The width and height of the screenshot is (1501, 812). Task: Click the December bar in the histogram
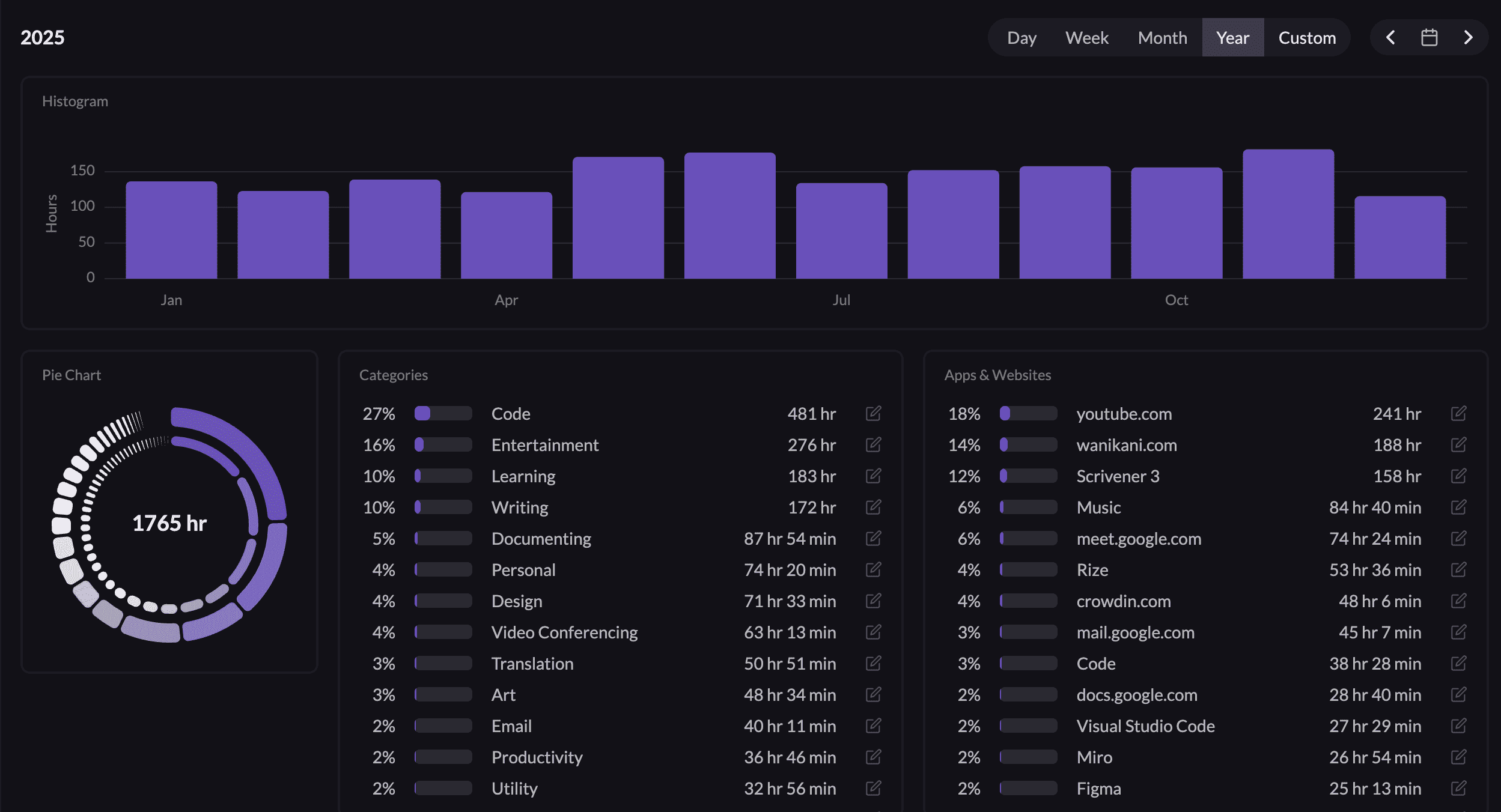click(1400, 237)
